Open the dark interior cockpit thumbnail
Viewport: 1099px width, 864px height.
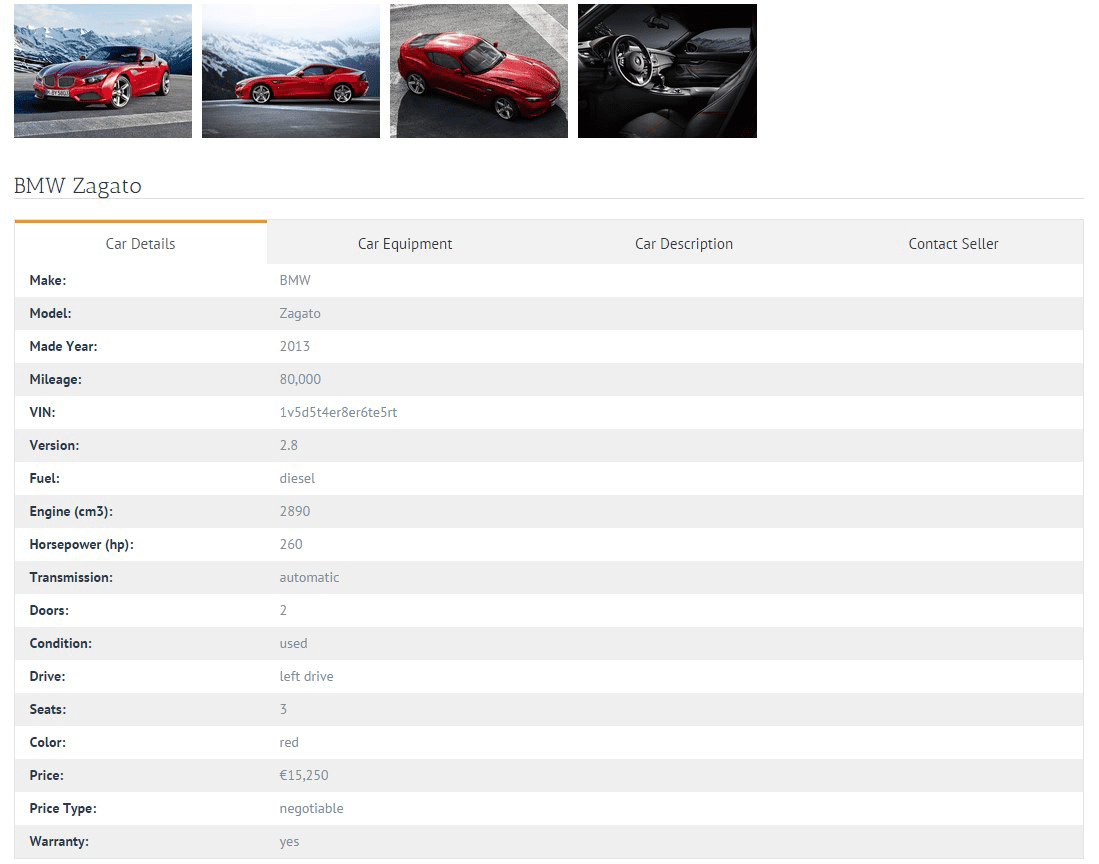point(667,70)
